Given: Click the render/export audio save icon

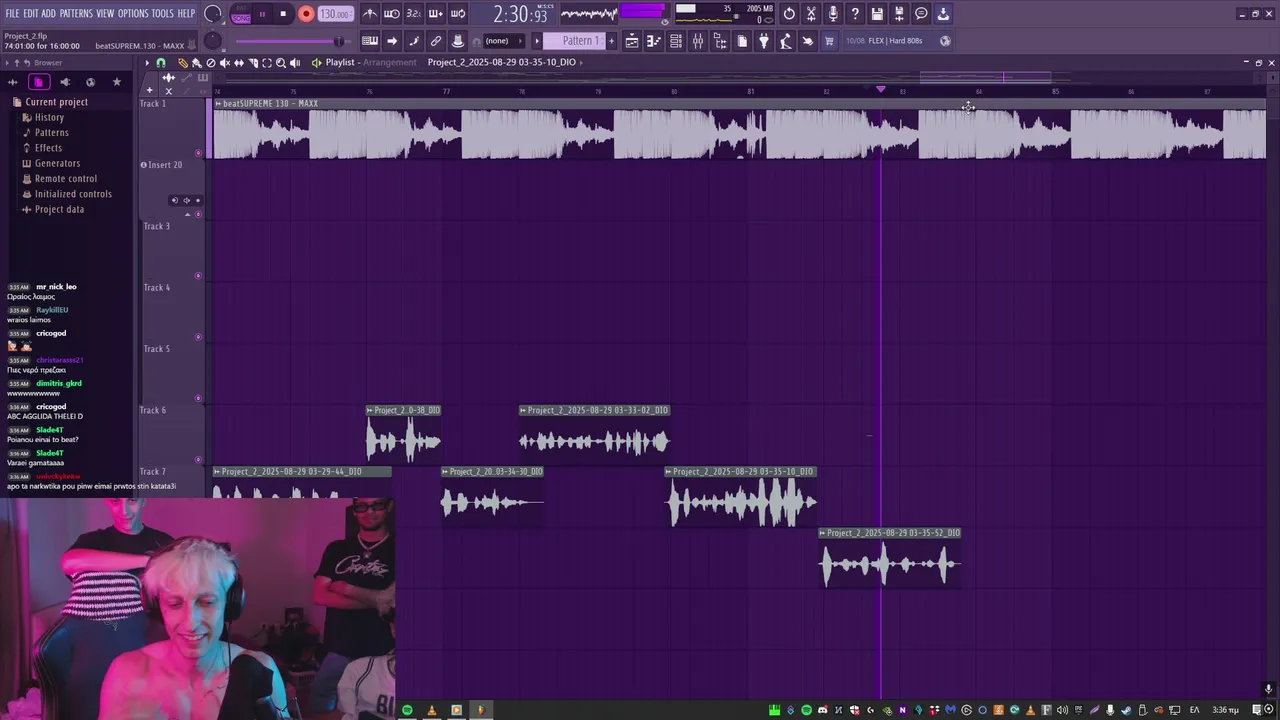Looking at the screenshot, I should click(x=899, y=14).
